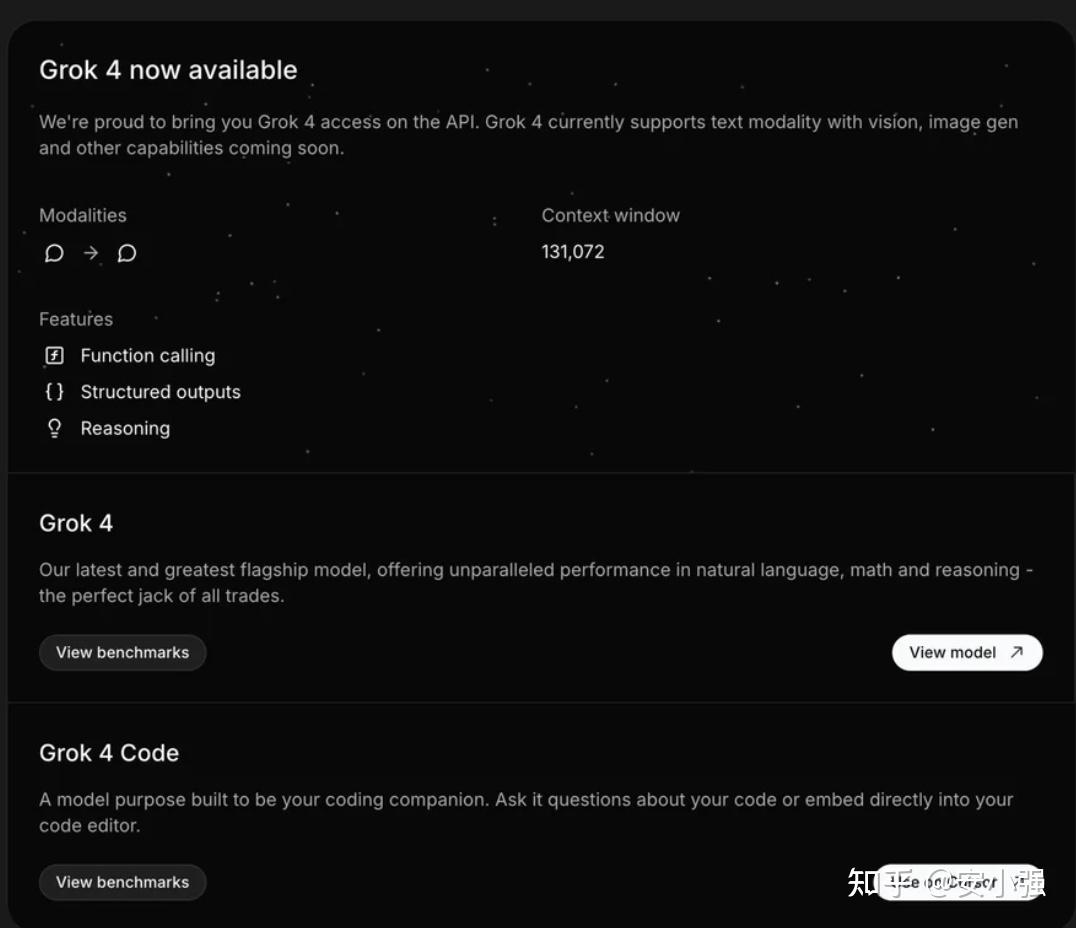Click the Structured outputs braces icon
The image size is (1076, 928).
point(55,392)
